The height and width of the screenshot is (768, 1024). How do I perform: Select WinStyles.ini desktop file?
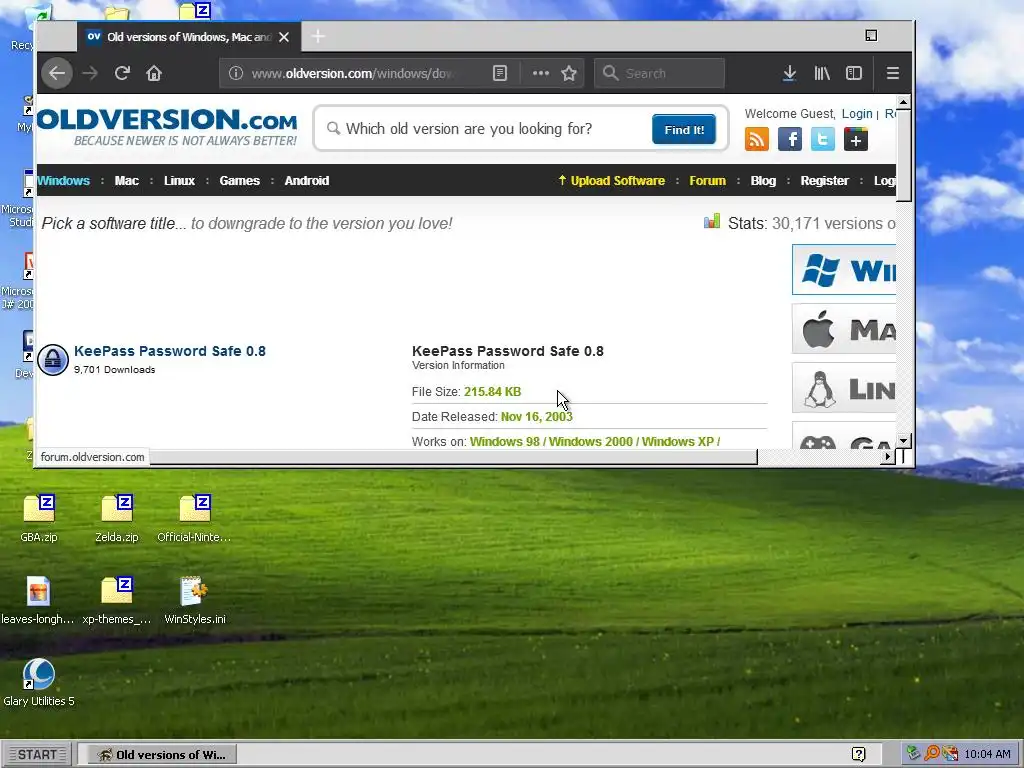coord(195,600)
